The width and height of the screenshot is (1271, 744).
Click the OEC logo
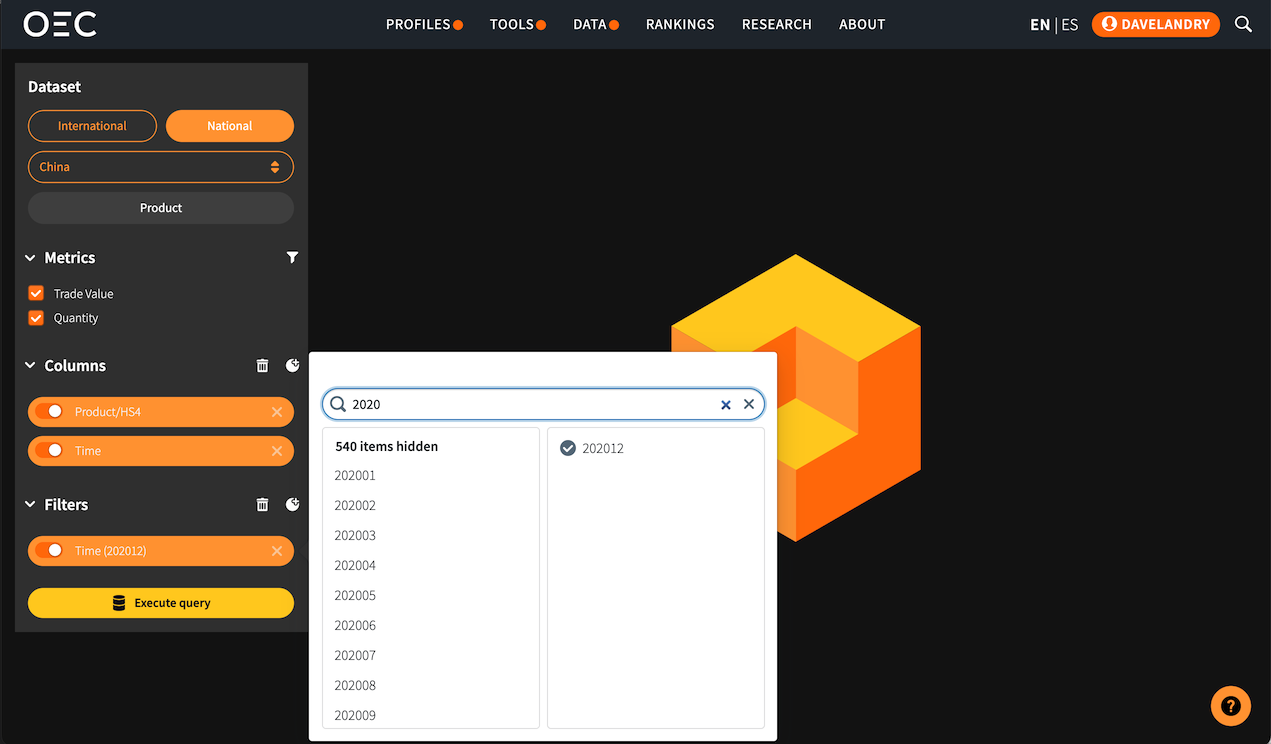click(60, 24)
